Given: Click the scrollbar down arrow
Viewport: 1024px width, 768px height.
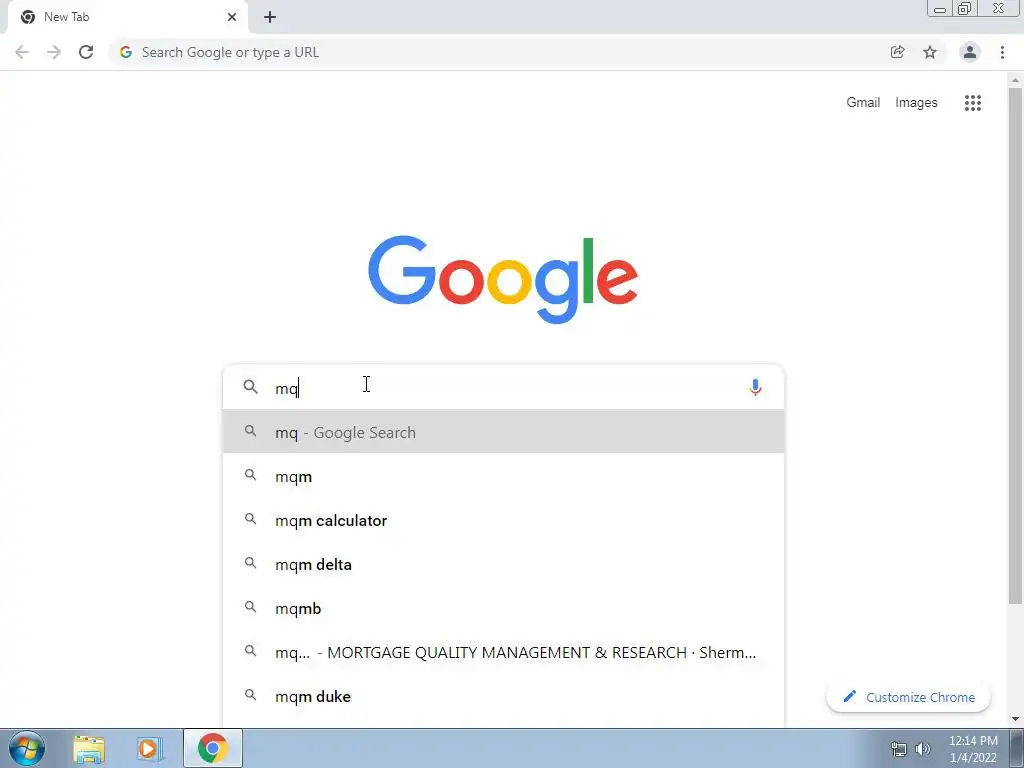Looking at the screenshot, I should 1015,720.
